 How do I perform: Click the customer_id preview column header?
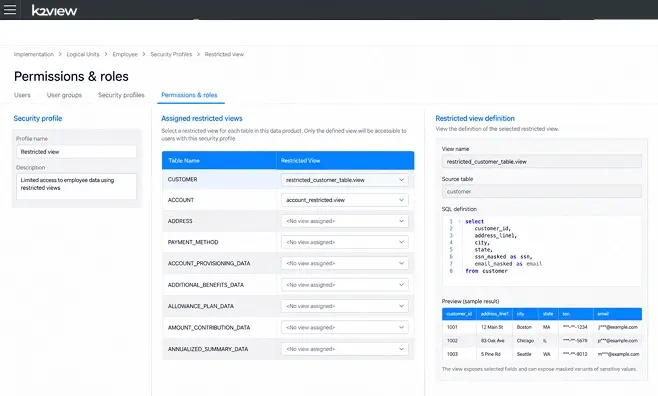click(x=459, y=314)
